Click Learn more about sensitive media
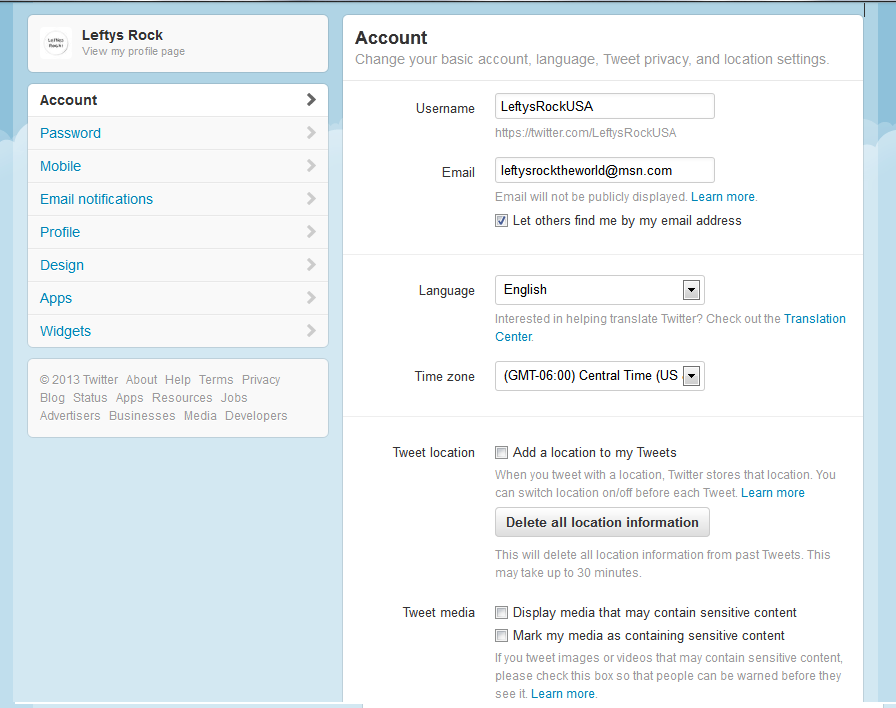This screenshot has height=708, width=896. coord(563,694)
